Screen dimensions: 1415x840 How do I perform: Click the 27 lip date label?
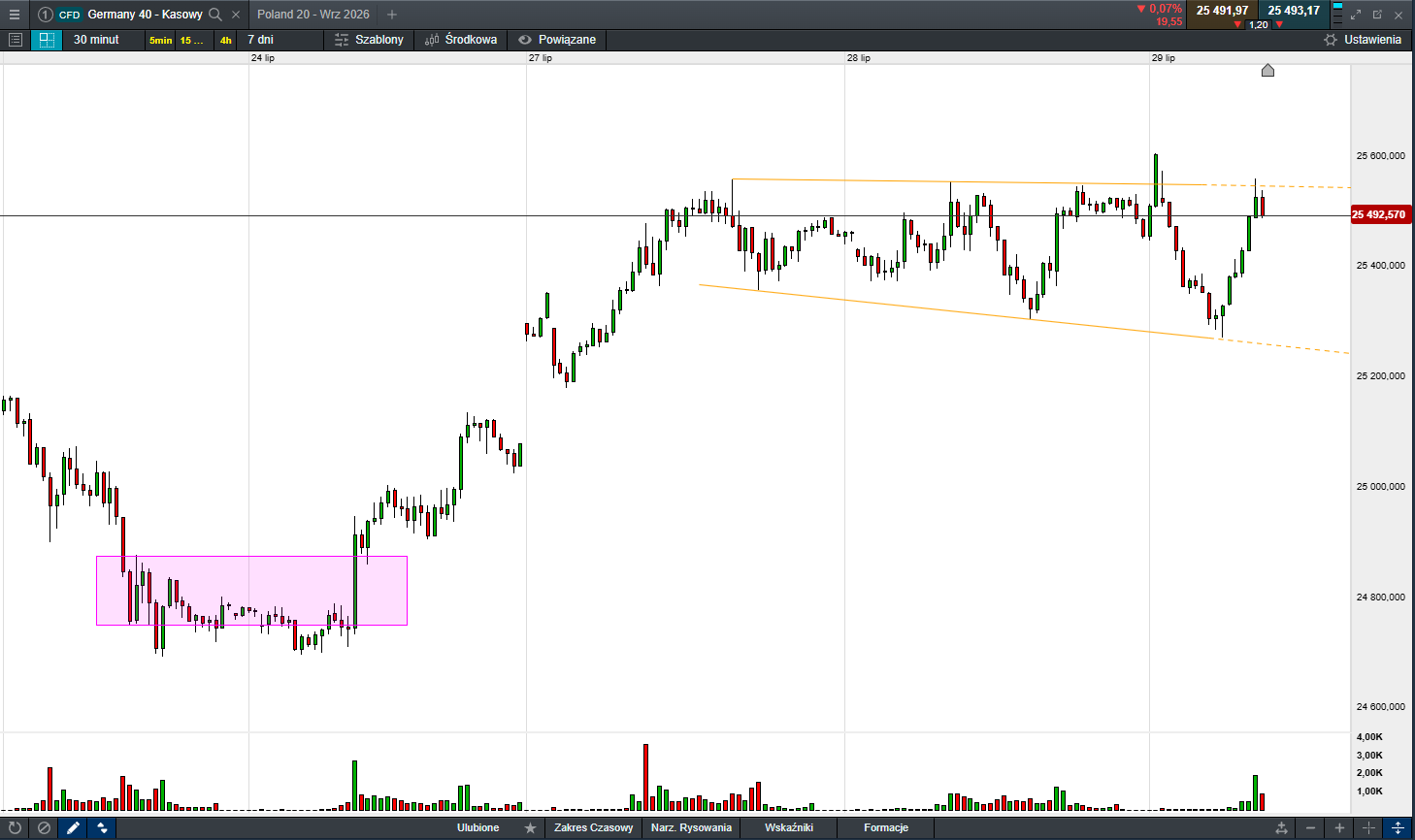click(541, 58)
